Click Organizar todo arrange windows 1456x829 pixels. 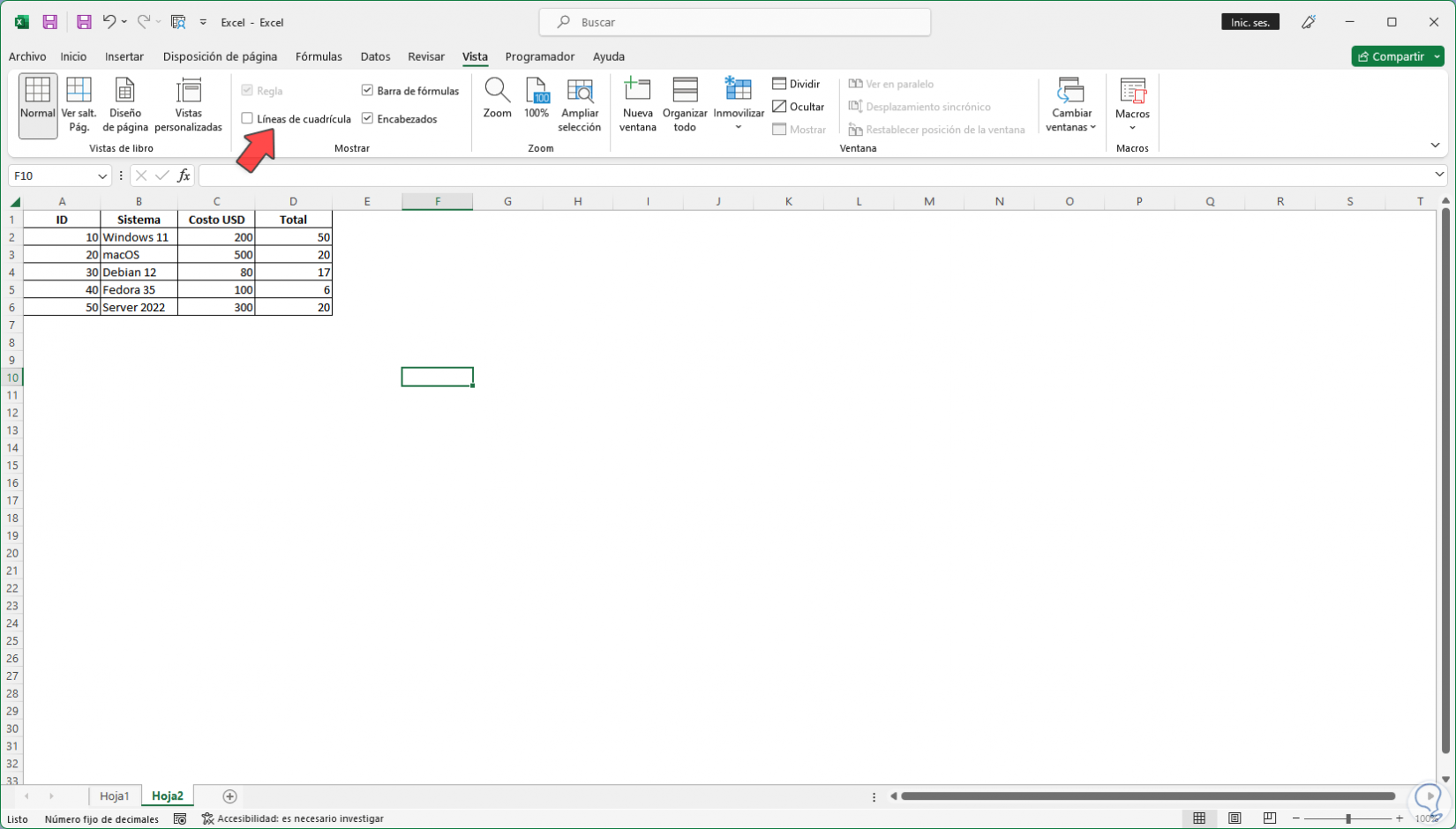685,106
